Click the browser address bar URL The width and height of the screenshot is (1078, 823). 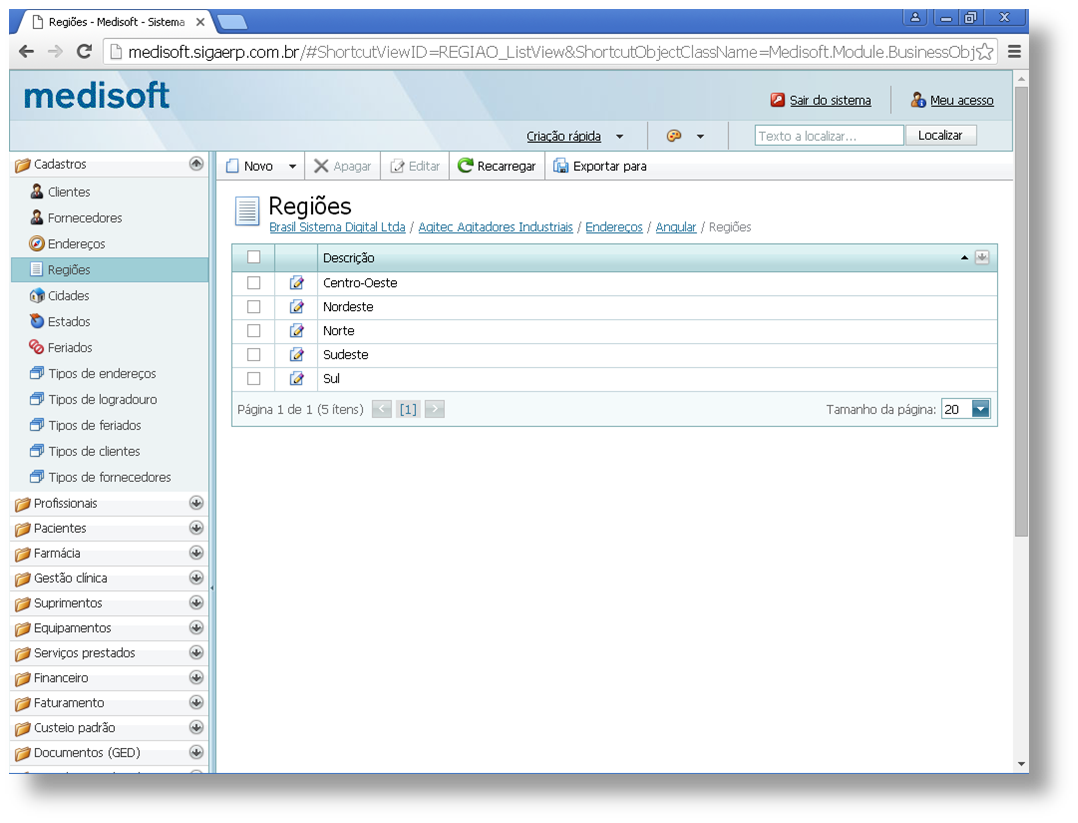pos(550,52)
